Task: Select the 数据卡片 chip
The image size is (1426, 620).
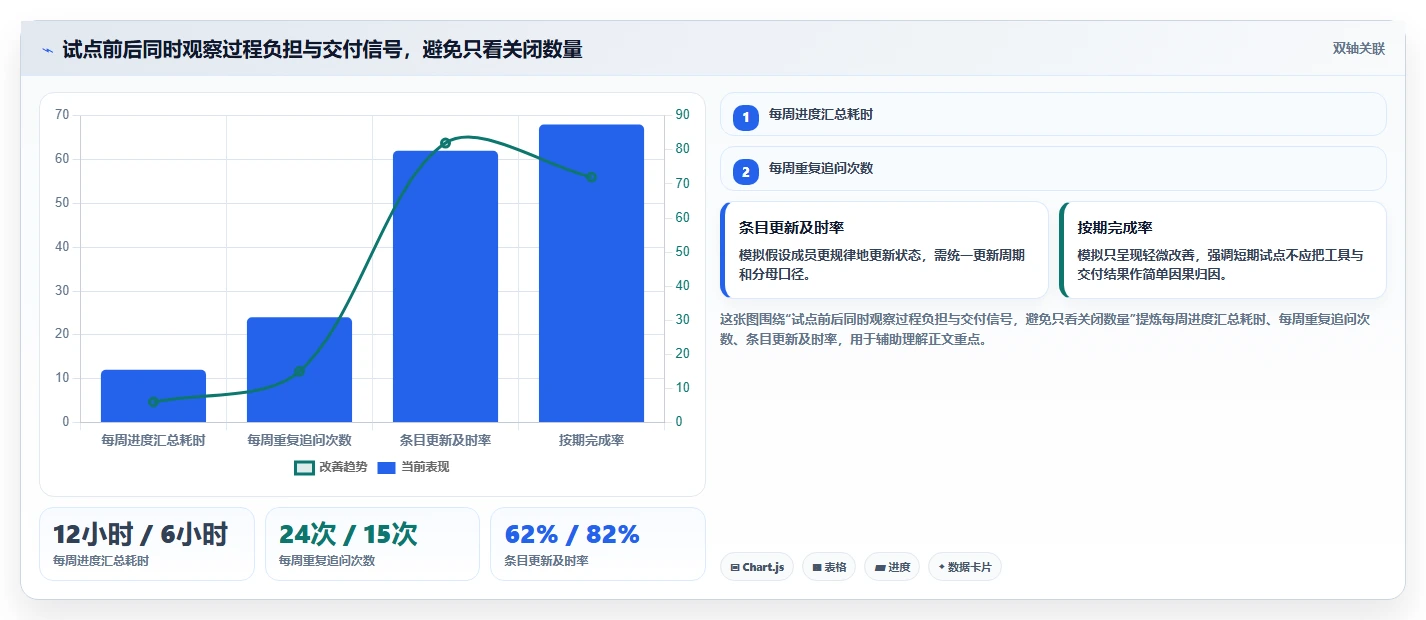Action: [x=965, y=567]
